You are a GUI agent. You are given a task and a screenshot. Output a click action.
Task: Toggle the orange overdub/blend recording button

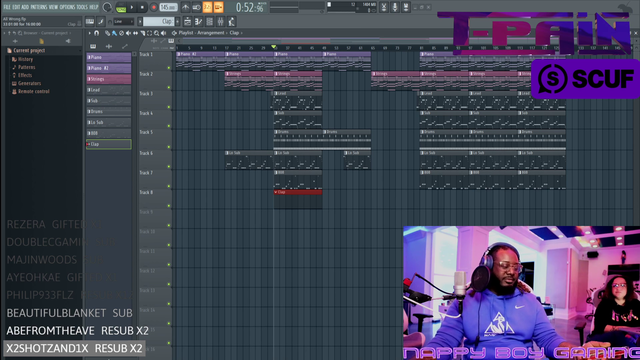pyautogui.click(x=218, y=7)
